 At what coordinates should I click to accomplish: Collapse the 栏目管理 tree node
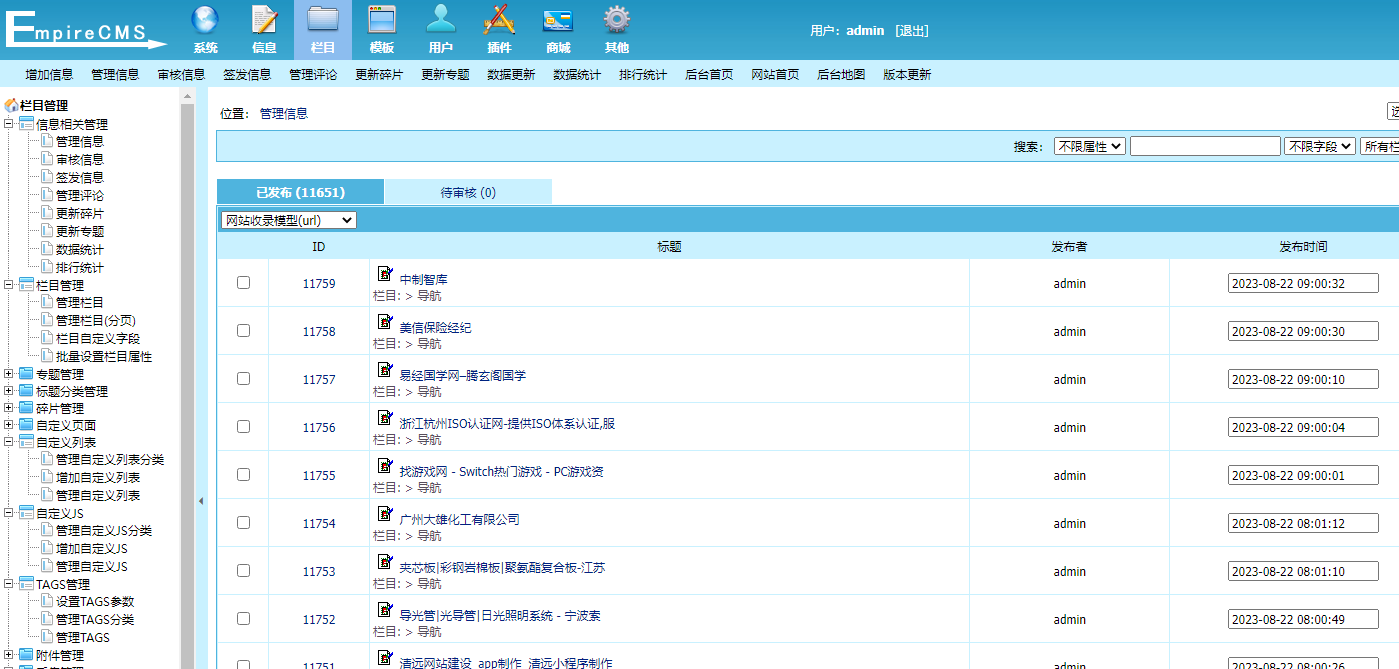(9, 285)
